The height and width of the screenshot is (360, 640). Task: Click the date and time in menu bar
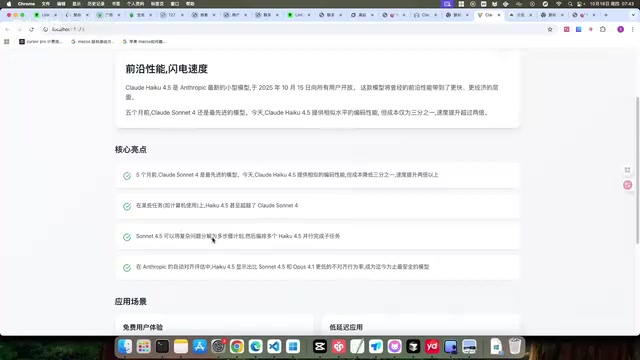point(612,4)
